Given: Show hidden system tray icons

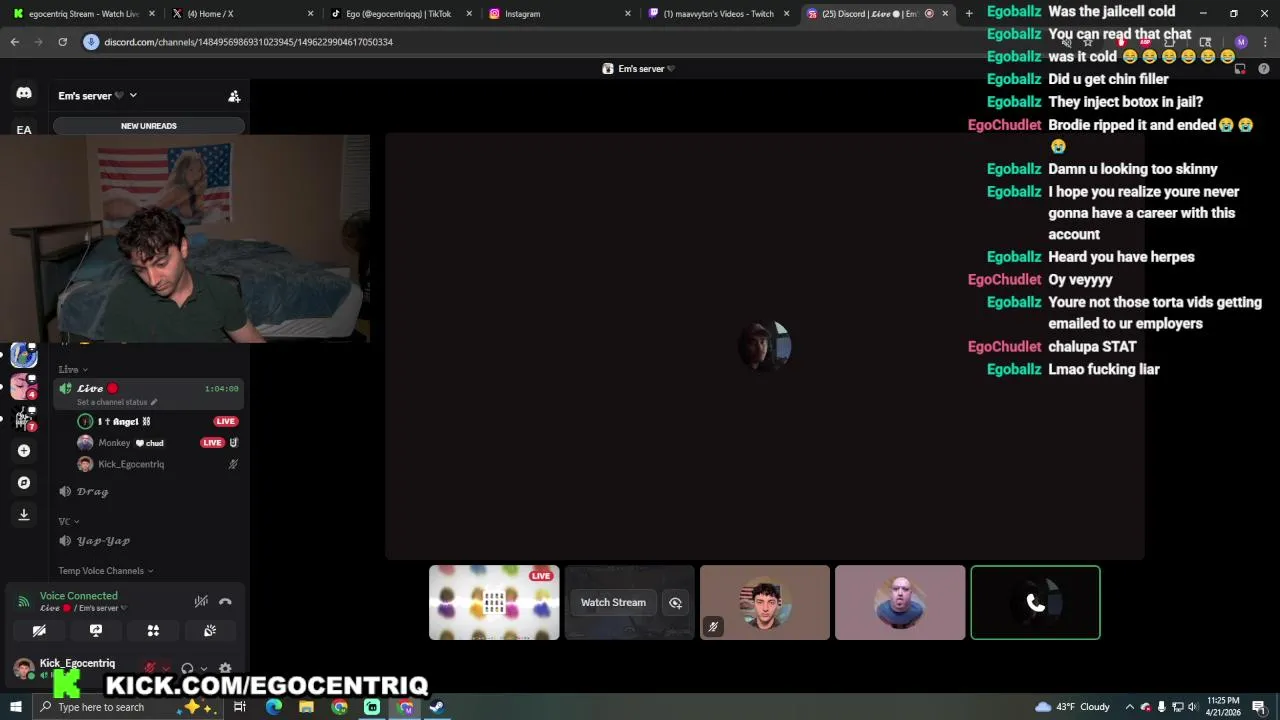Looking at the screenshot, I should [x=1130, y=707].
